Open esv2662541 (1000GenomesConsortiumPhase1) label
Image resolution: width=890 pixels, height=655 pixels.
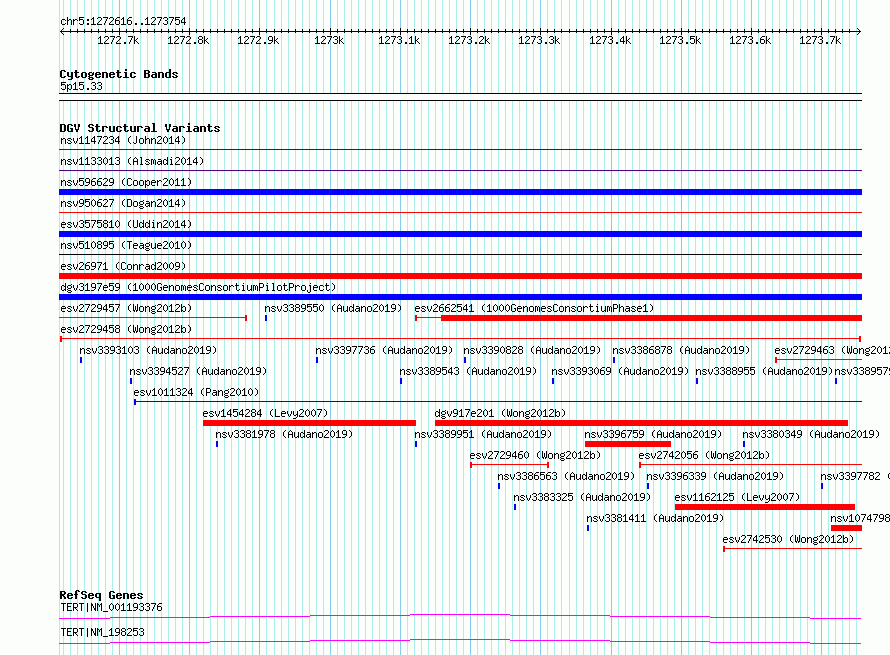pyautogui.click(x=534, y=308)
